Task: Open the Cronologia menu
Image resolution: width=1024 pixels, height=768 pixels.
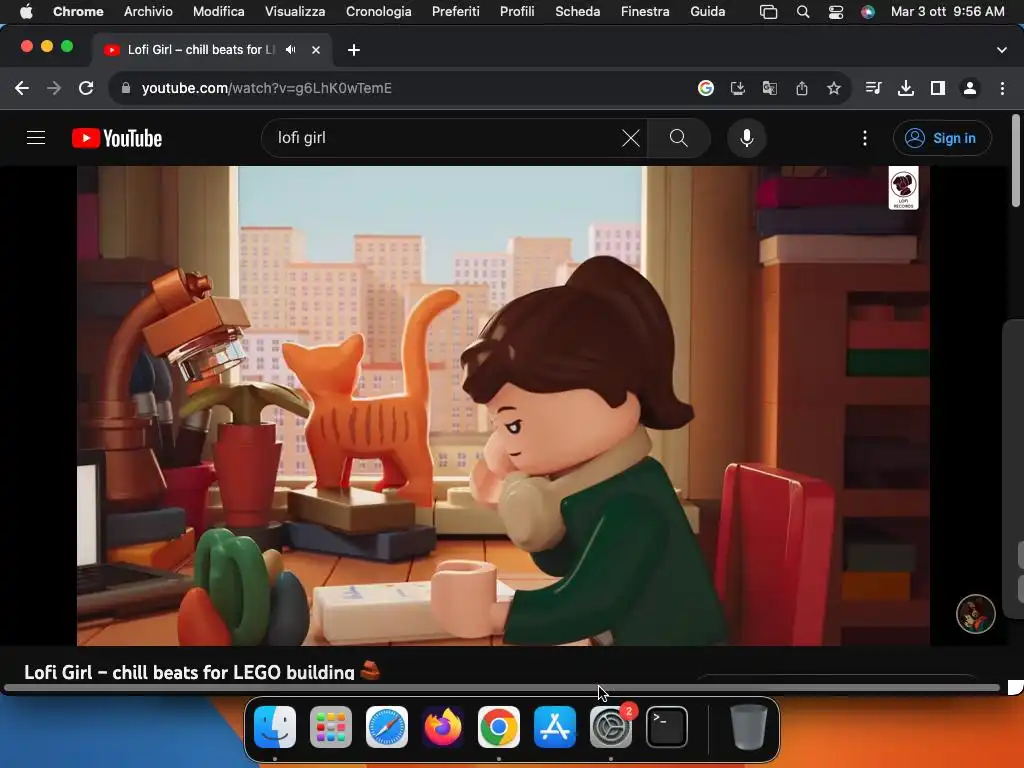Action: tap(378, 11)
